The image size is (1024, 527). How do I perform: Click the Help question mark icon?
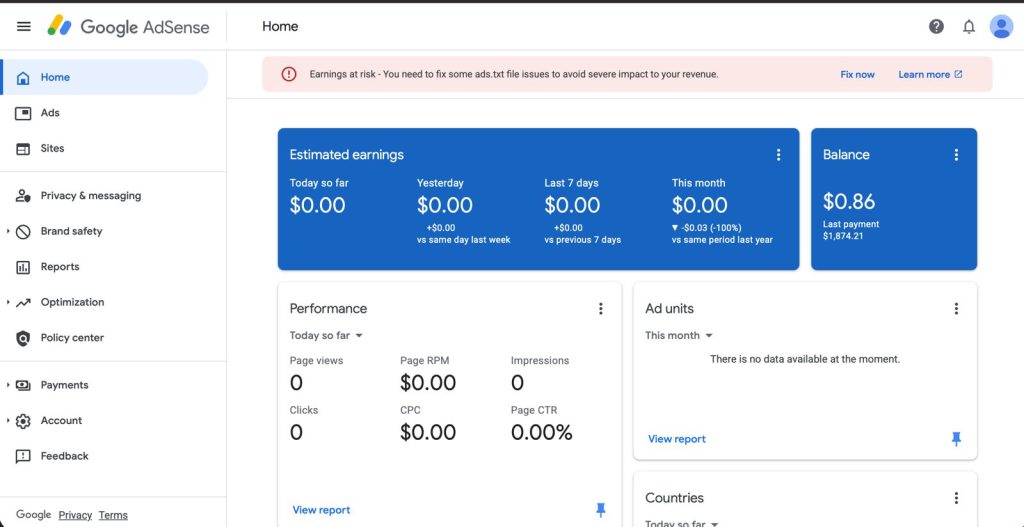[936, 27]
